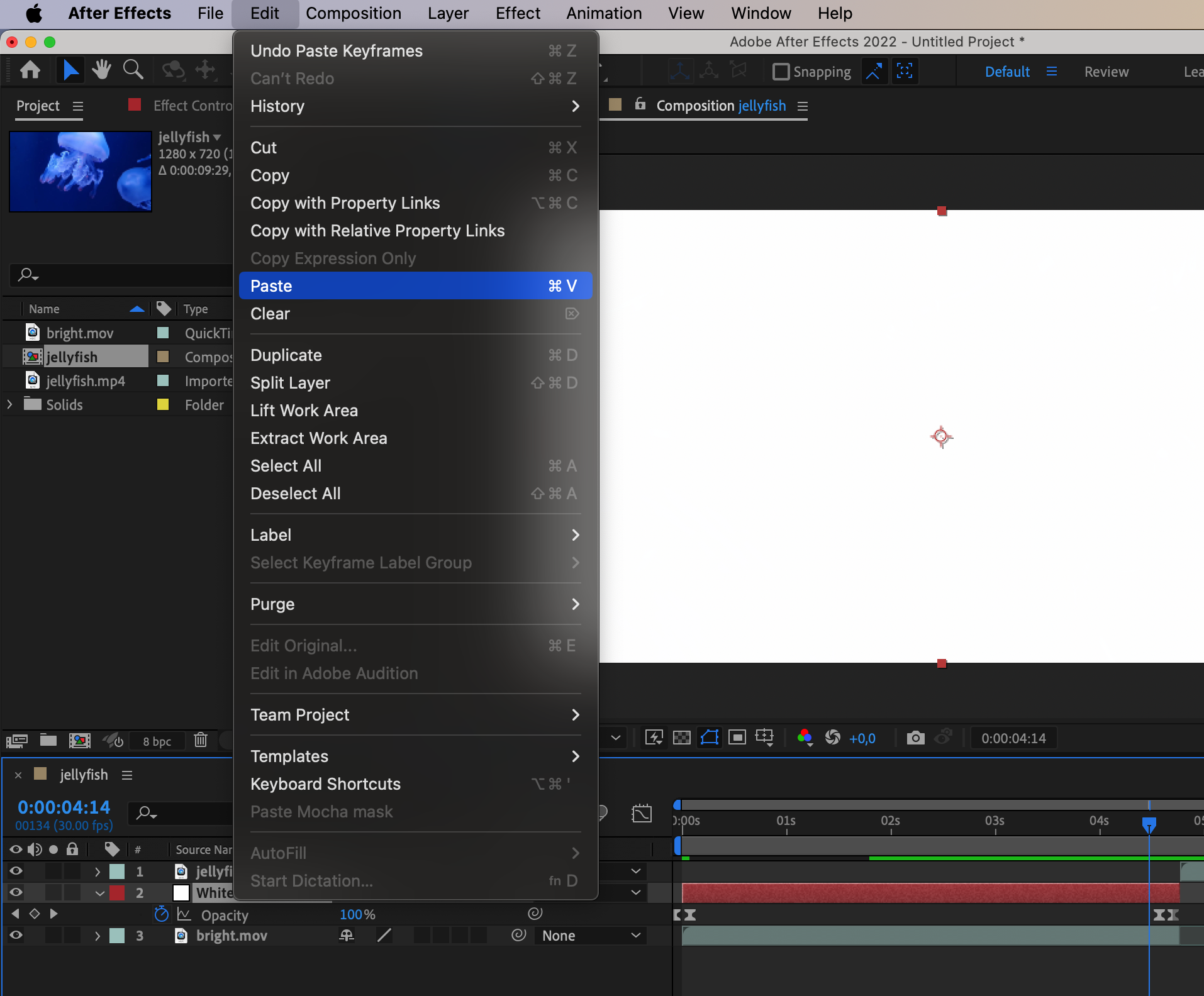Switch to the Review workspace
This screenshot has height=996, width=1204.
1106,72
